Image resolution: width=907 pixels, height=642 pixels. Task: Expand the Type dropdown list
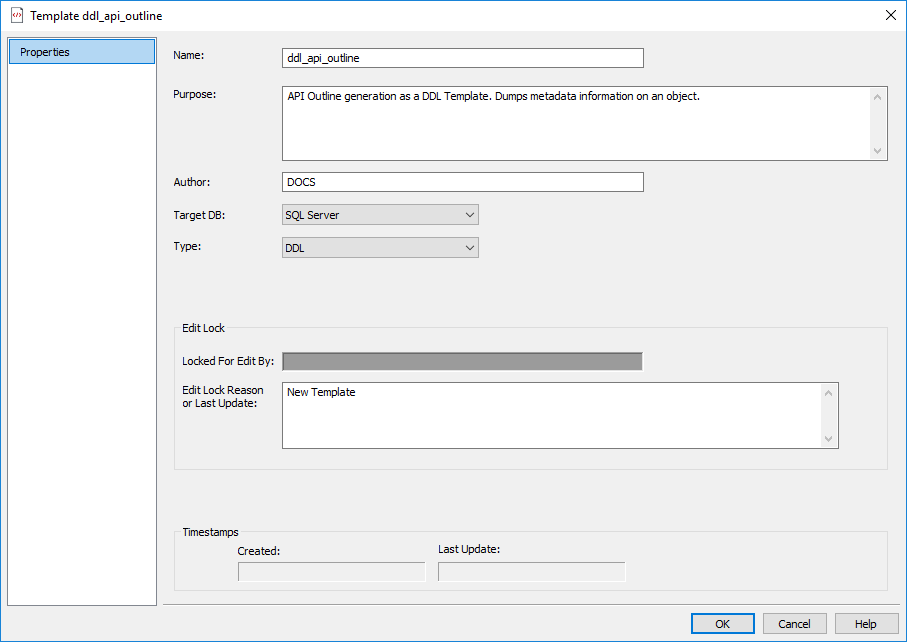(381, 248)
